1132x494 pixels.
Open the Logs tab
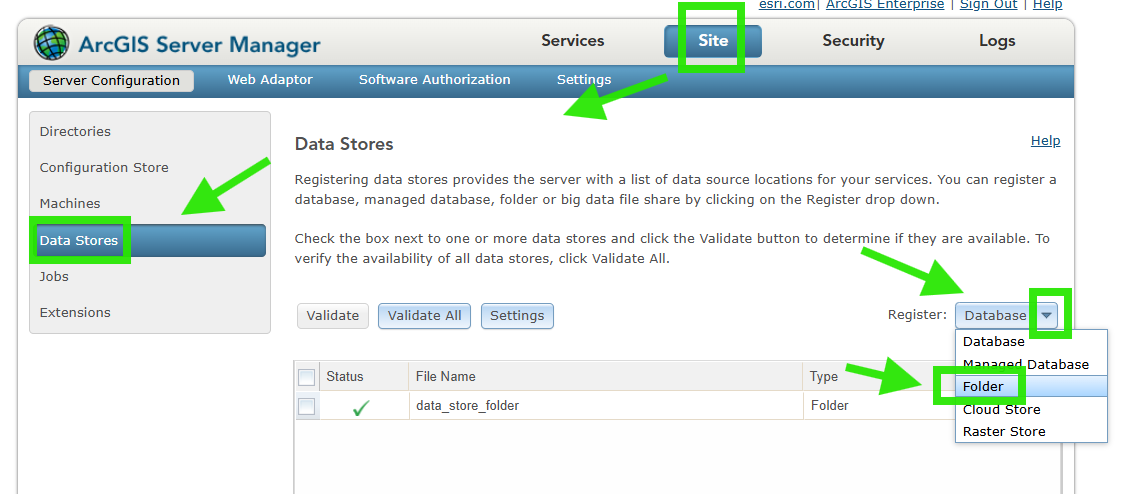point(997,41)
